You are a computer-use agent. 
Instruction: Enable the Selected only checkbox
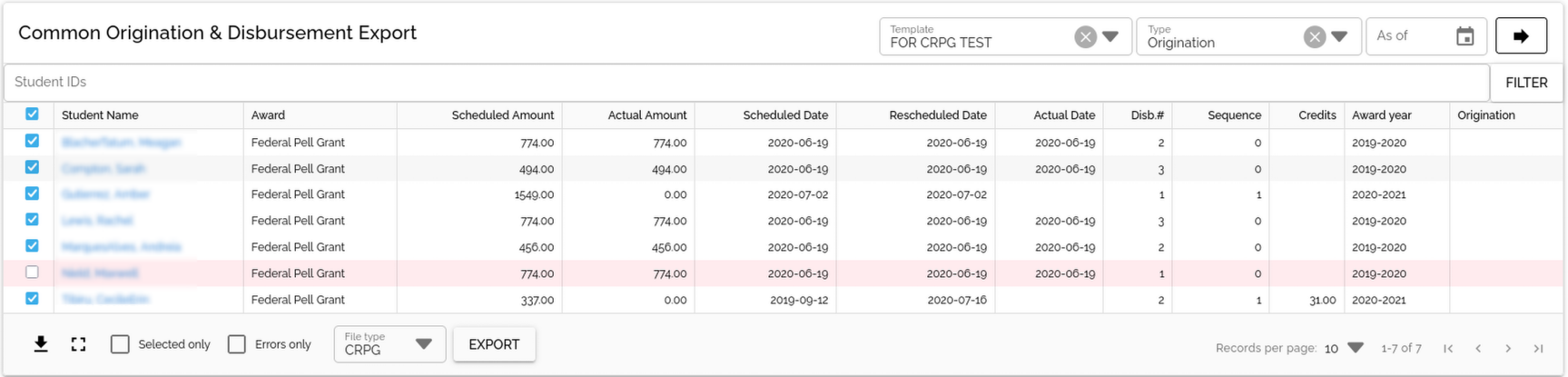[120, 344]
